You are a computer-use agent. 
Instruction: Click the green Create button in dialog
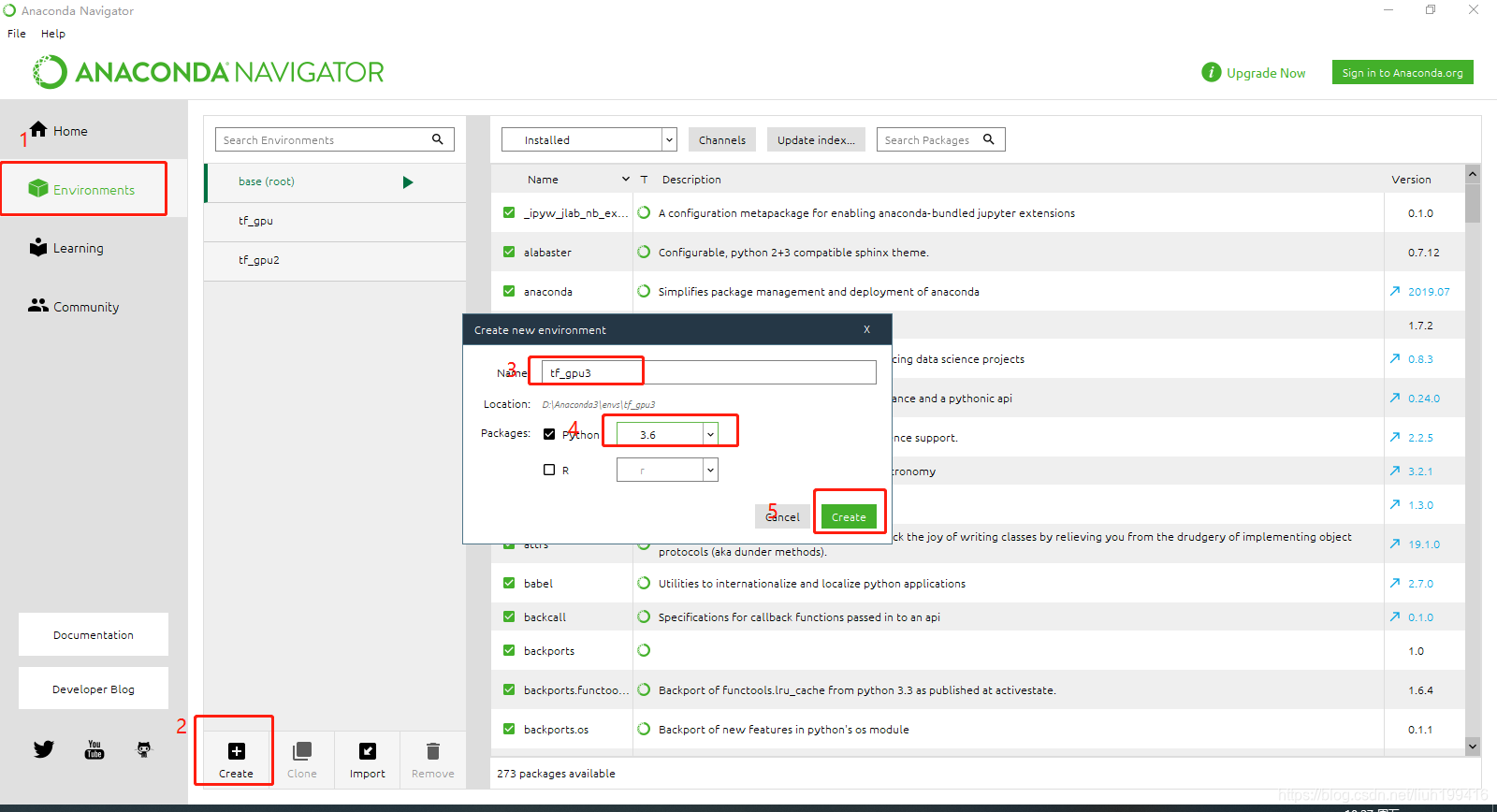click(x=849, y=516)
